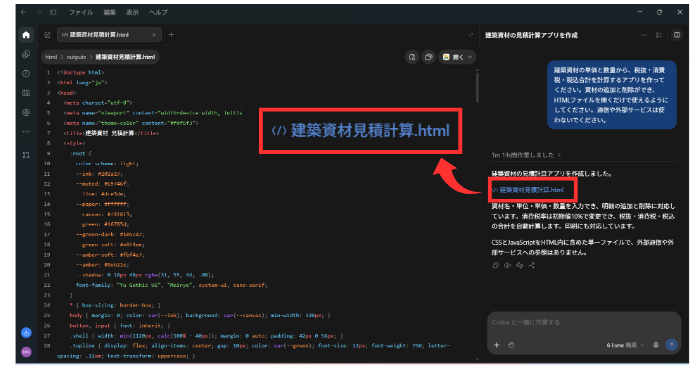
Task: Open the sidebar three-dots more menu
Action: click(26, 132)
